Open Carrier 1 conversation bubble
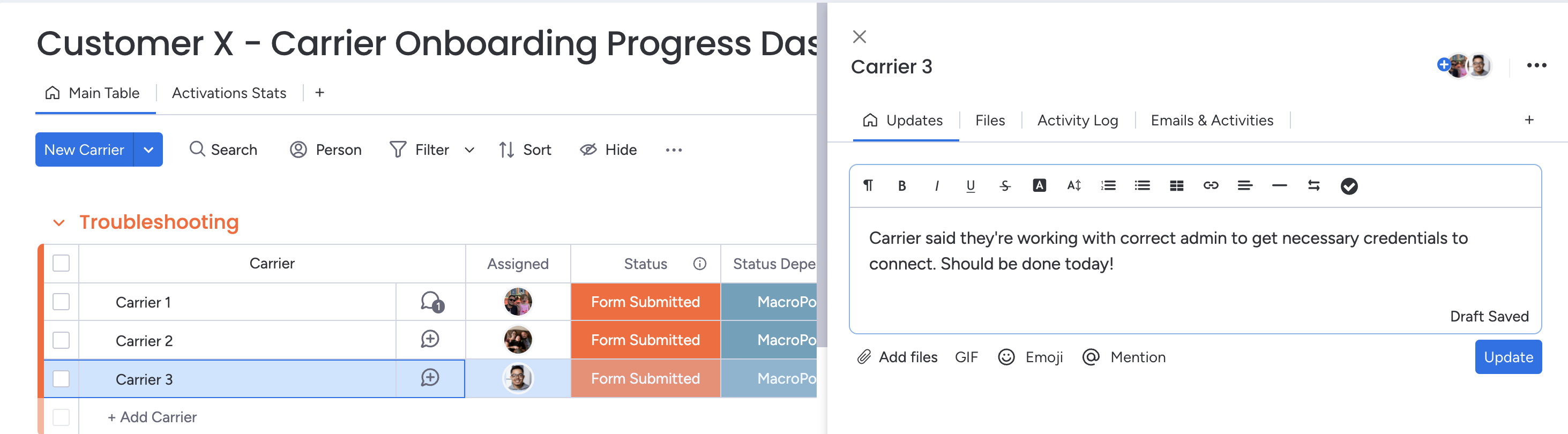Image resolution: width=1568 pixels, height=434 pixels. [431, 302]
